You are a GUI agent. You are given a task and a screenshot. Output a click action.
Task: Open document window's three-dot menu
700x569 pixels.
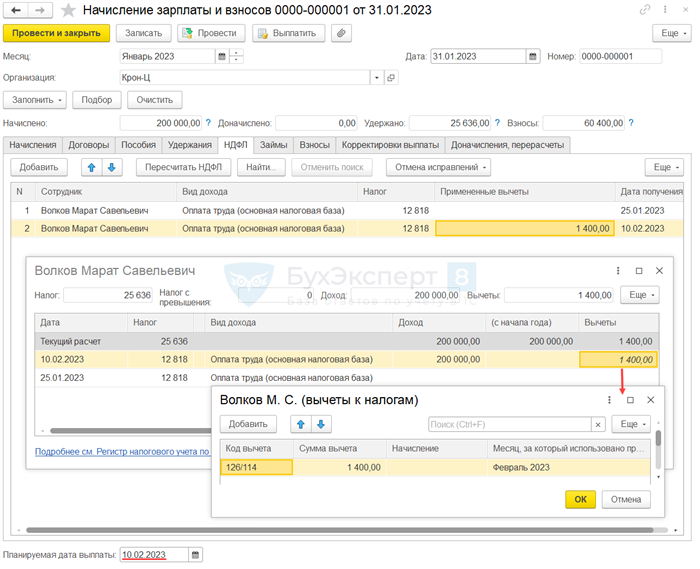tap(665, 9)
